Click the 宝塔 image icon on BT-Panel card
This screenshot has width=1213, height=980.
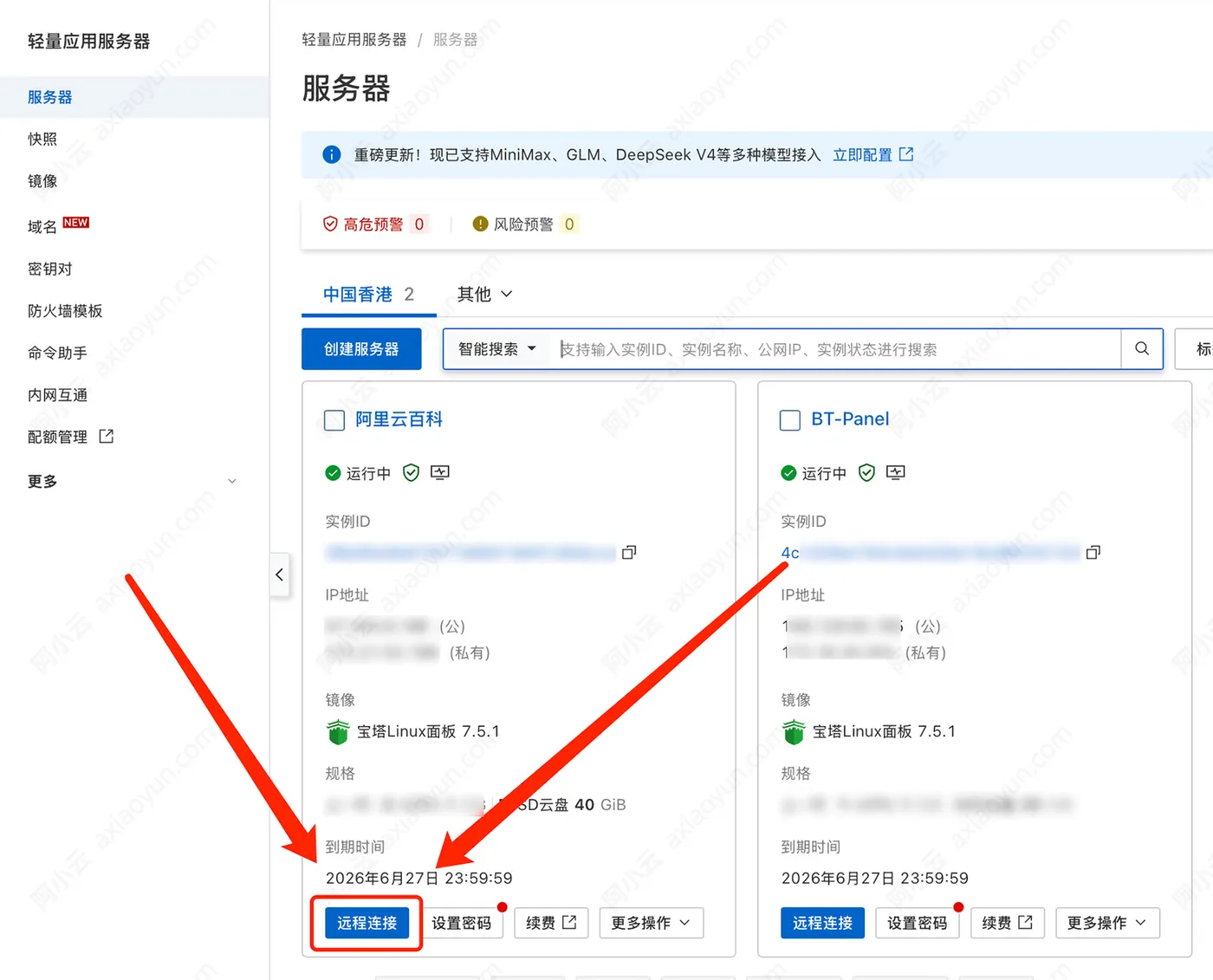click(x=794, y=731)
